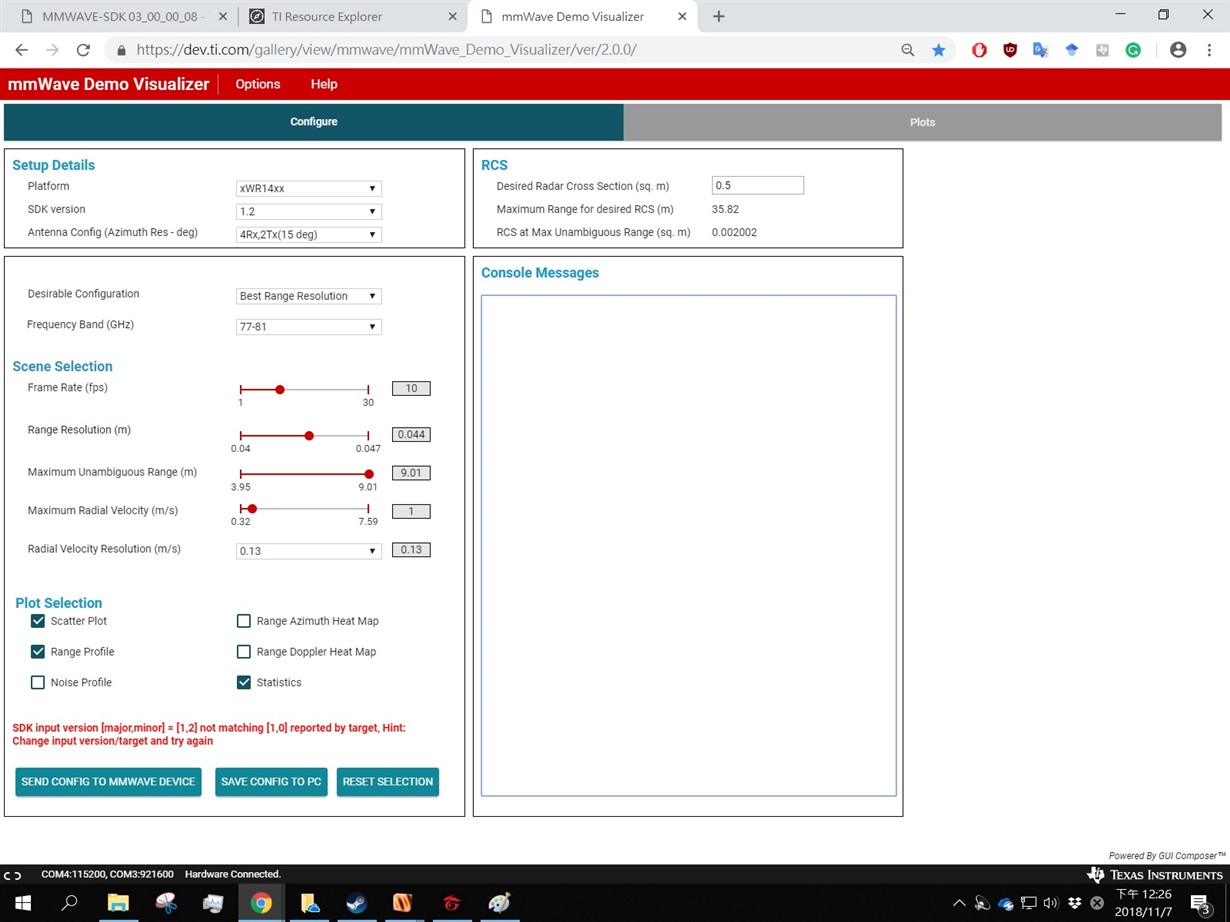
Task: Click the browser forward arrow
Action: 52,50
